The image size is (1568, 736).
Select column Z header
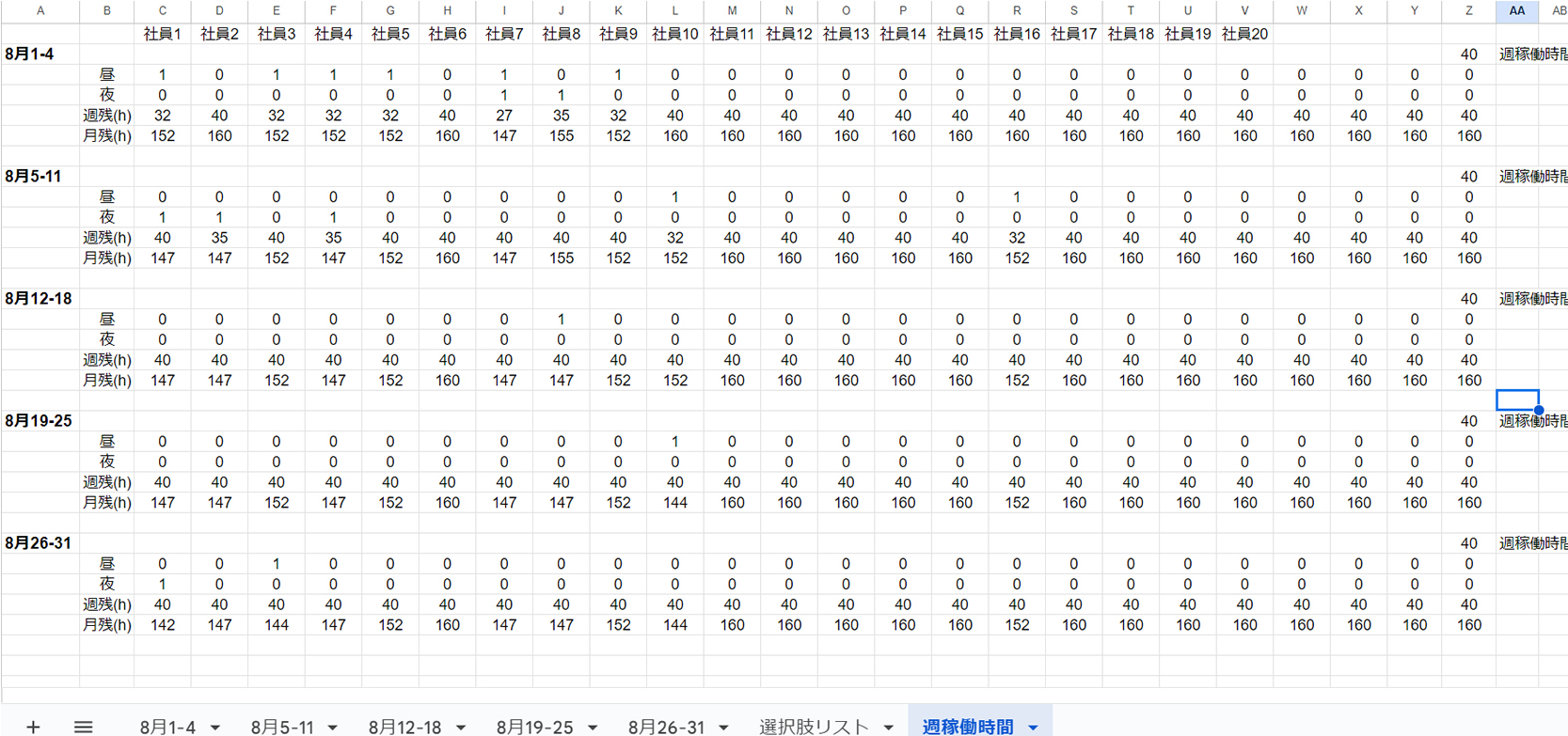1468,11
